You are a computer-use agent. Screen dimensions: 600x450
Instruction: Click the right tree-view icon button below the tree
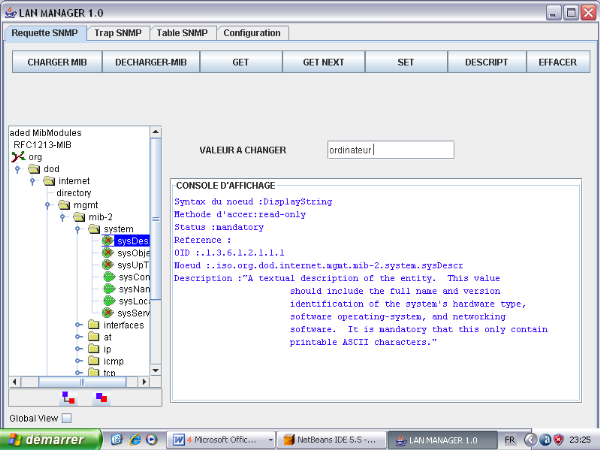(x=100, y=398)
